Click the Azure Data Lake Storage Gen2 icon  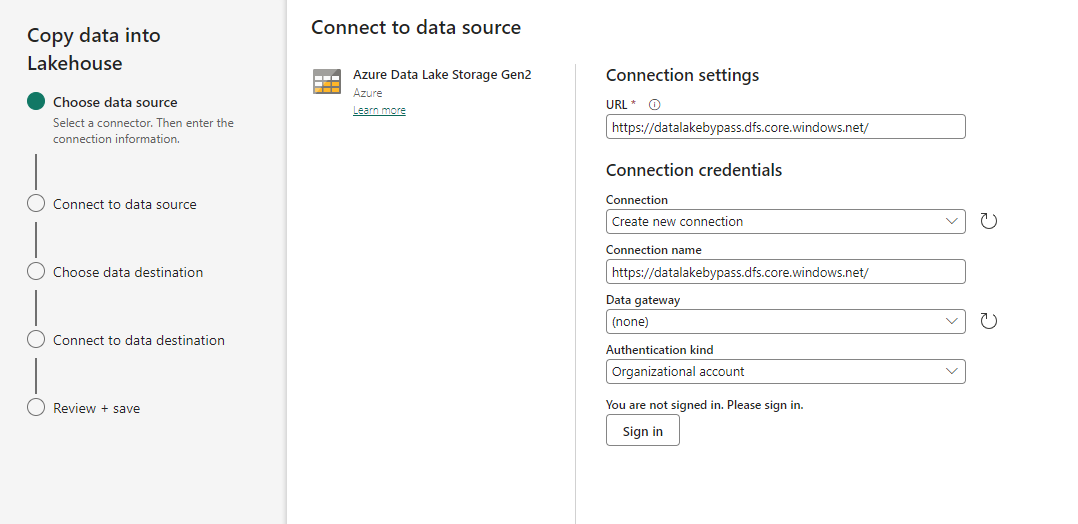pos(327,83)
